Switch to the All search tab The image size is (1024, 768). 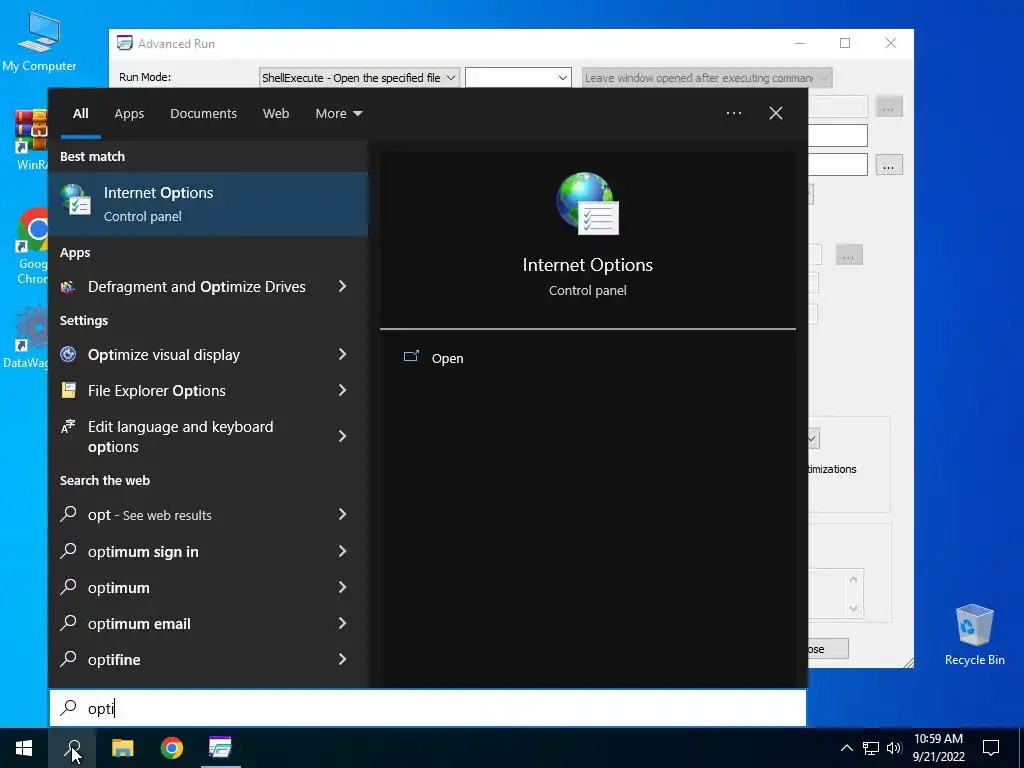pos(80,114)
